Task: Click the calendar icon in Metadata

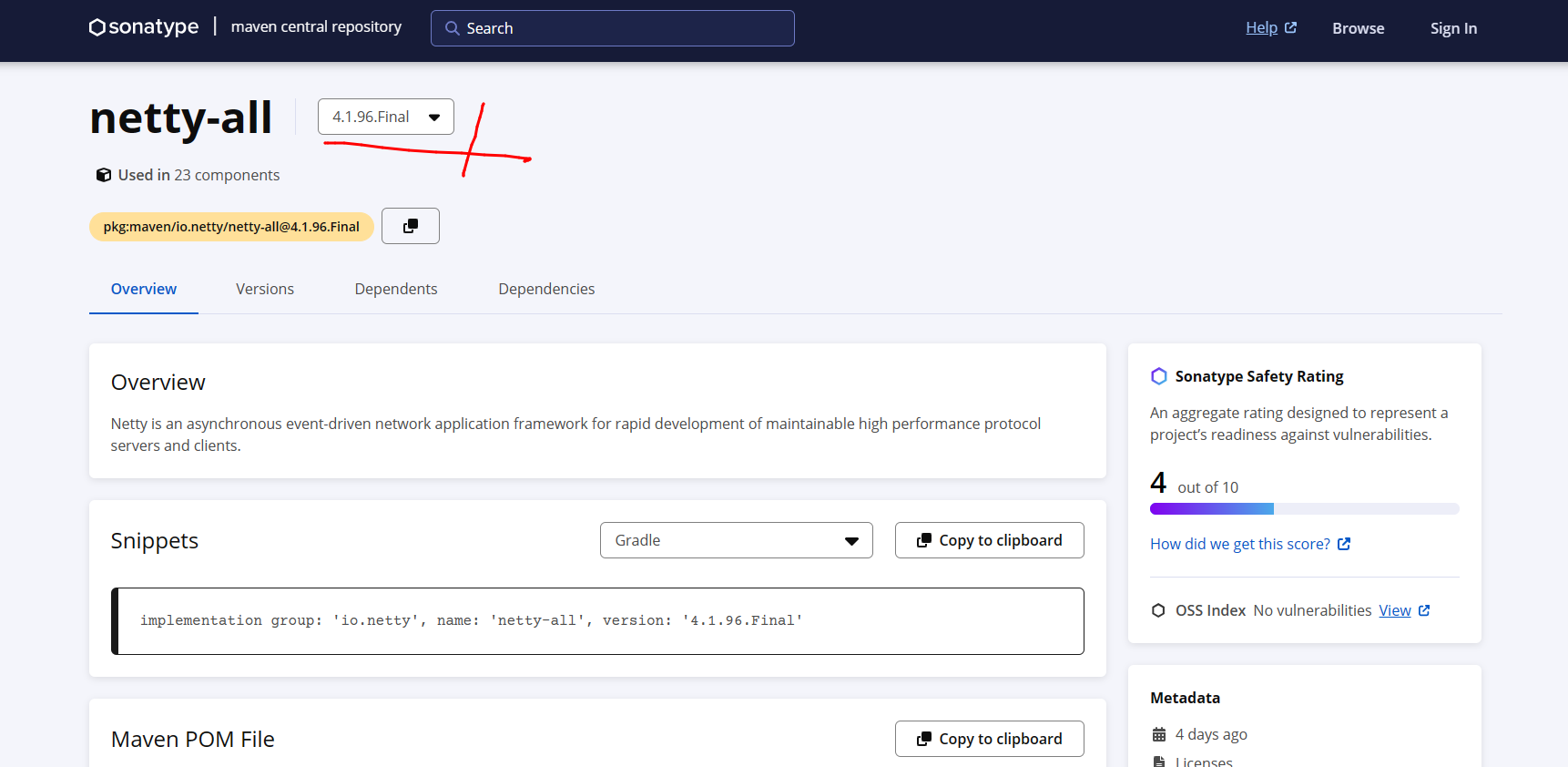Action: (1159, 734)
